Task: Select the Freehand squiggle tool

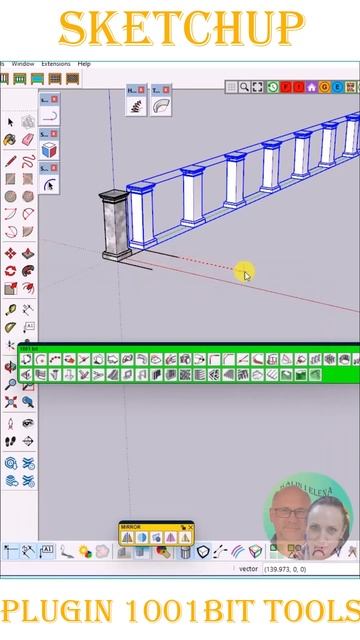Action: pos(28,162)
